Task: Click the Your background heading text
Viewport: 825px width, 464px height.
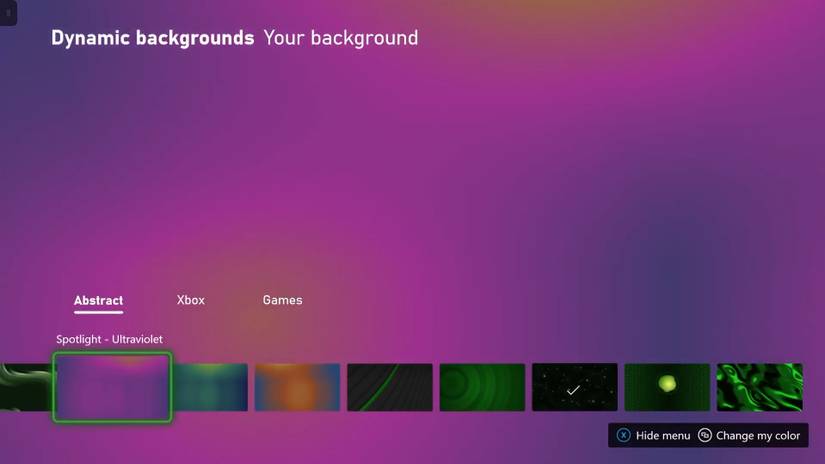Action: point(341,38)
